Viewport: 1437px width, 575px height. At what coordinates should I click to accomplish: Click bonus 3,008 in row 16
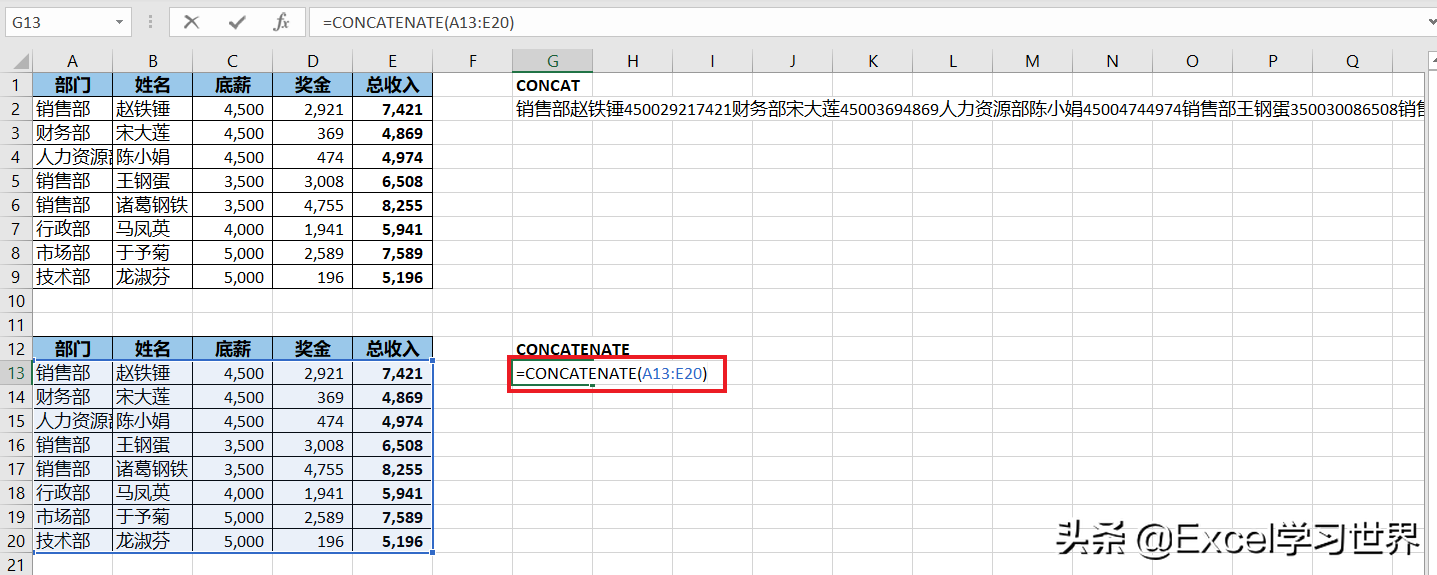[x=313, y=445]
